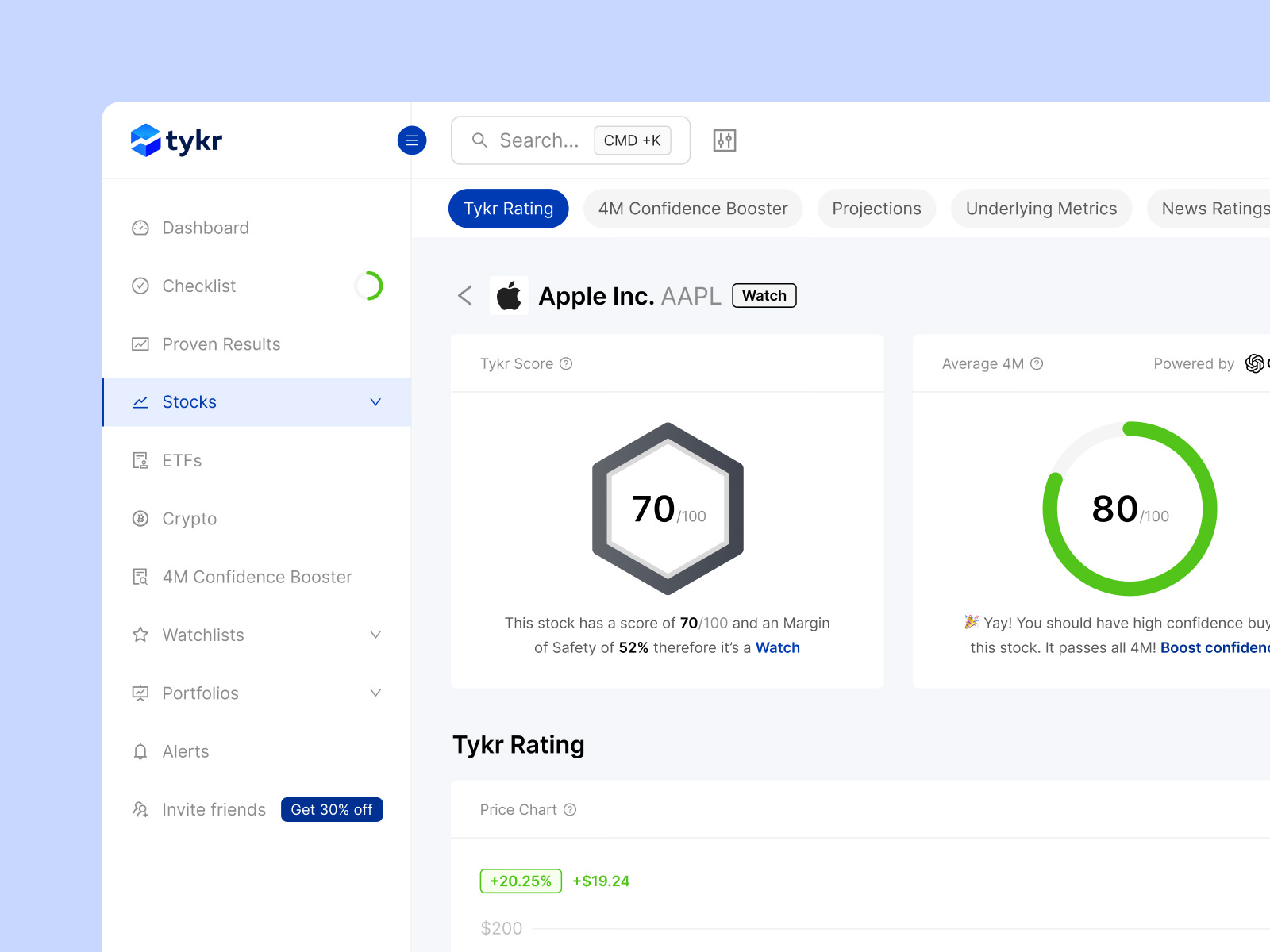Click the Proven Results chart icon
Viewport: 1270px width, 952px height.
(140, 344)
